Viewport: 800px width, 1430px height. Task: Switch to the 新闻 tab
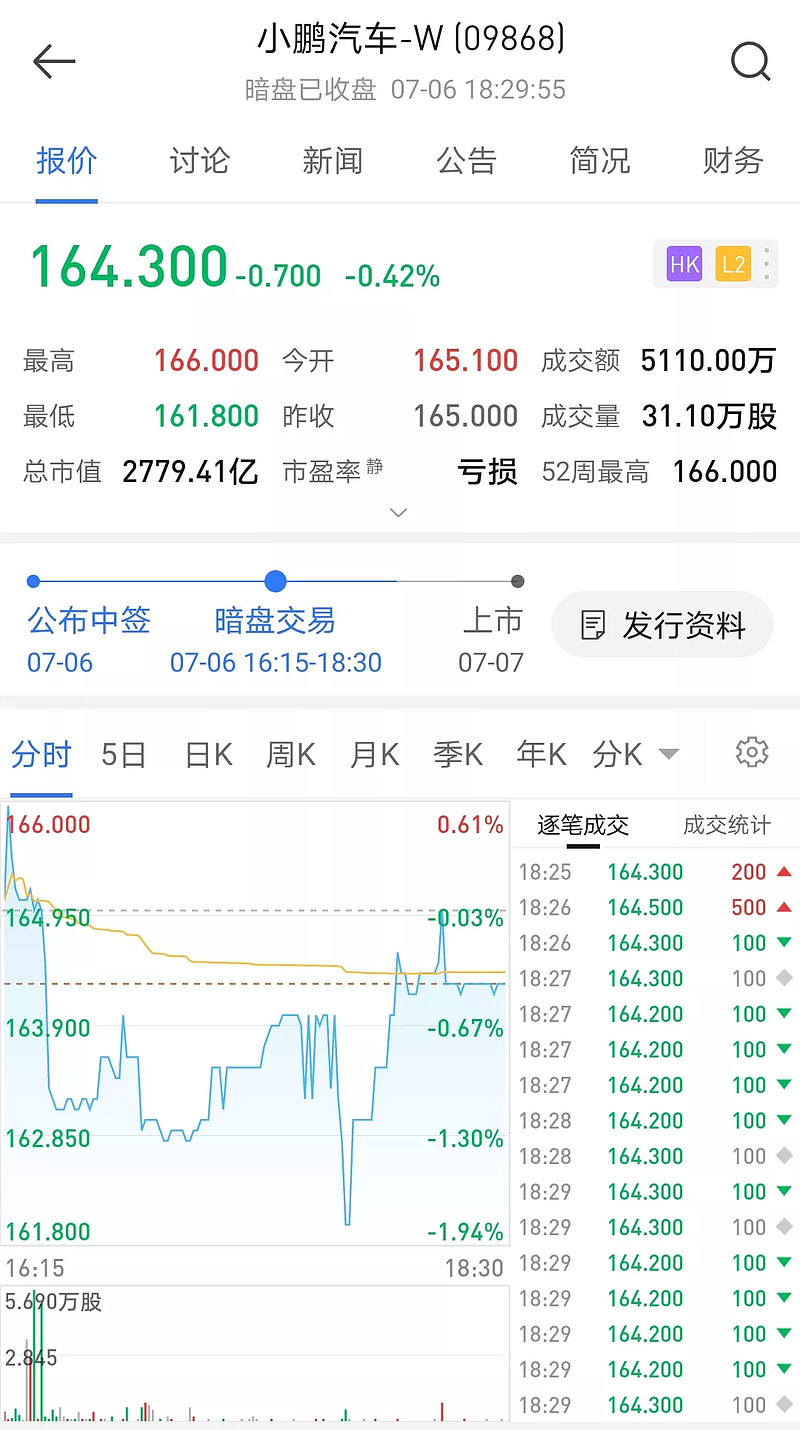[x=333, y=160]
